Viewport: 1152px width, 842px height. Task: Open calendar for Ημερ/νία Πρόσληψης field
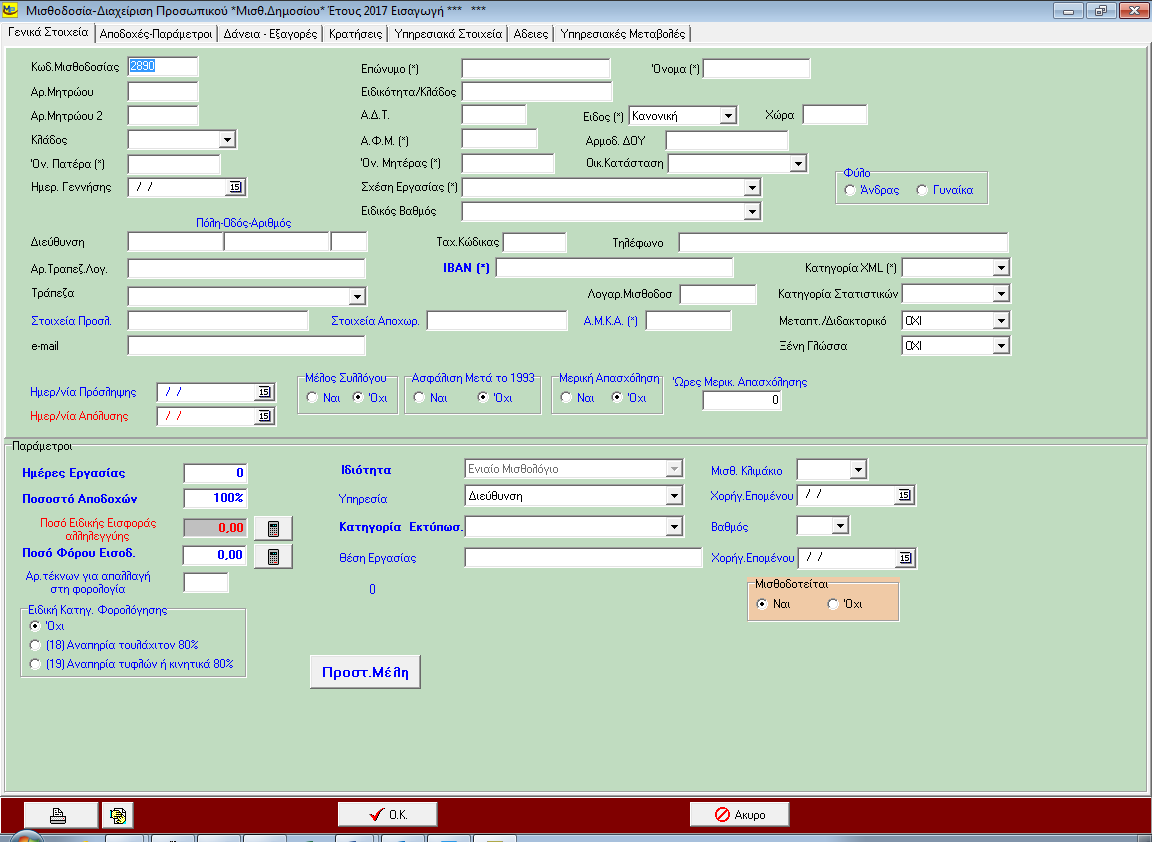[264, 392]
